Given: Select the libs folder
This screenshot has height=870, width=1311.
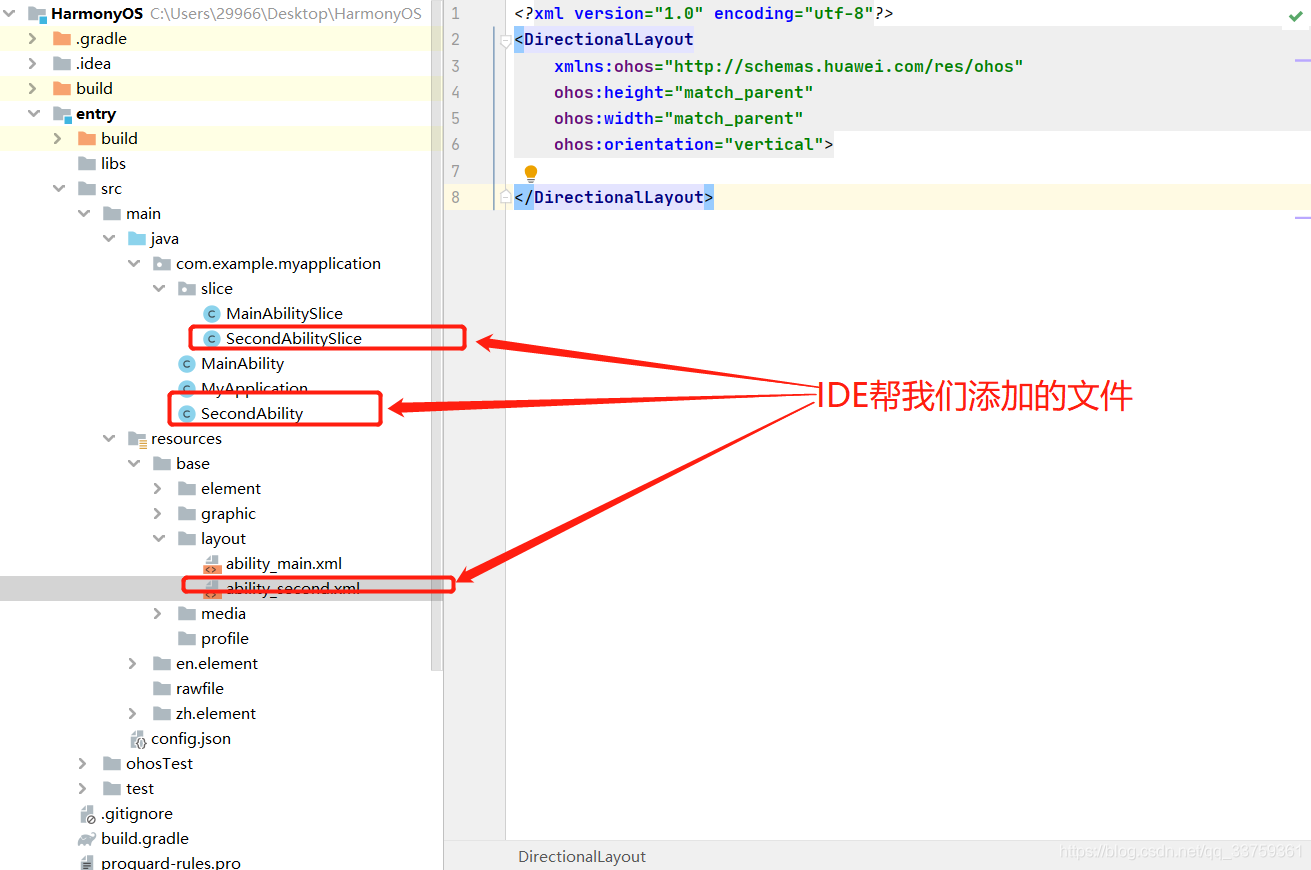Looking at the screenshot, I should [114, 164].
